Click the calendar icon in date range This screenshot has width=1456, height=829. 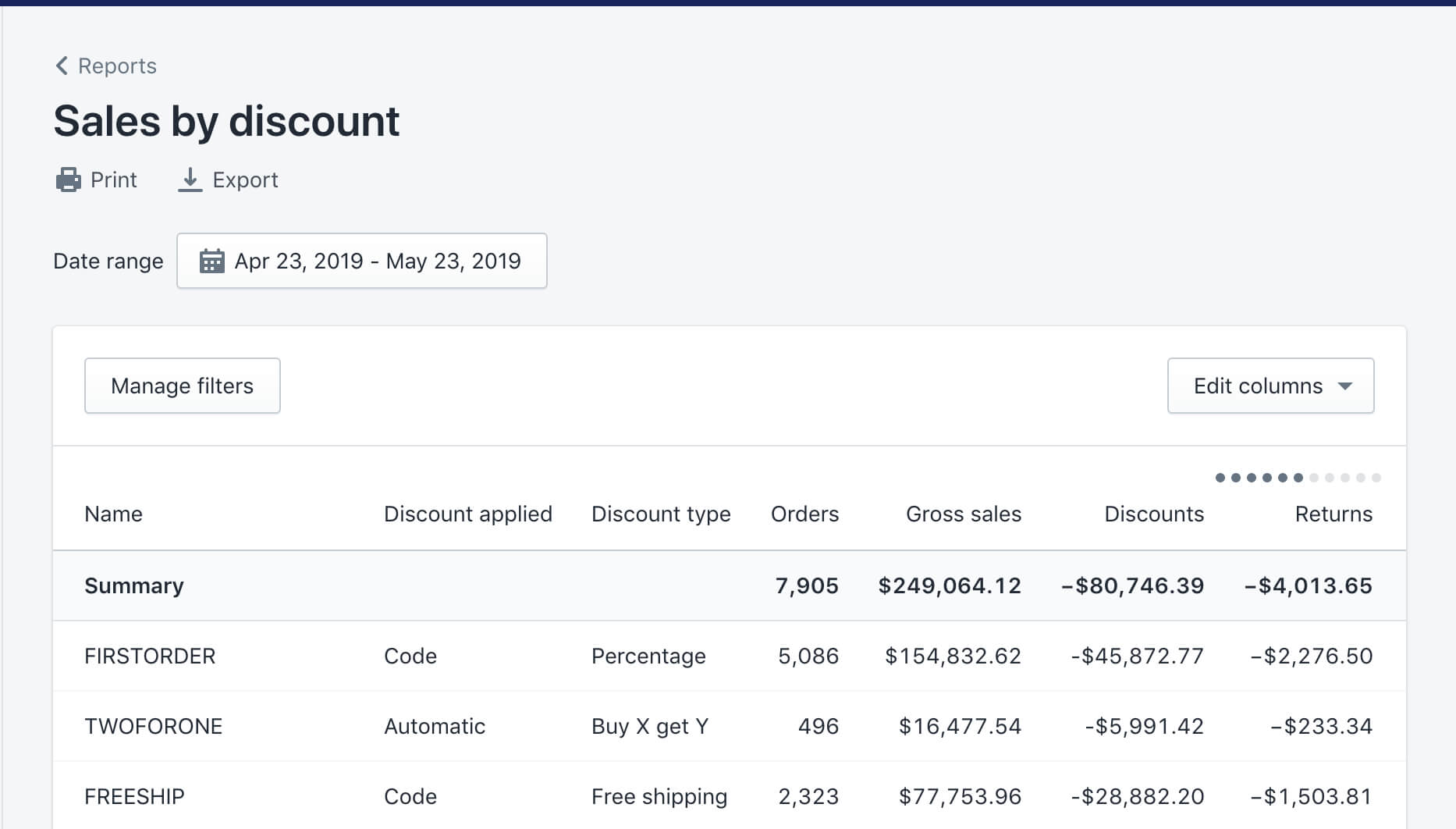click(211, 261)
